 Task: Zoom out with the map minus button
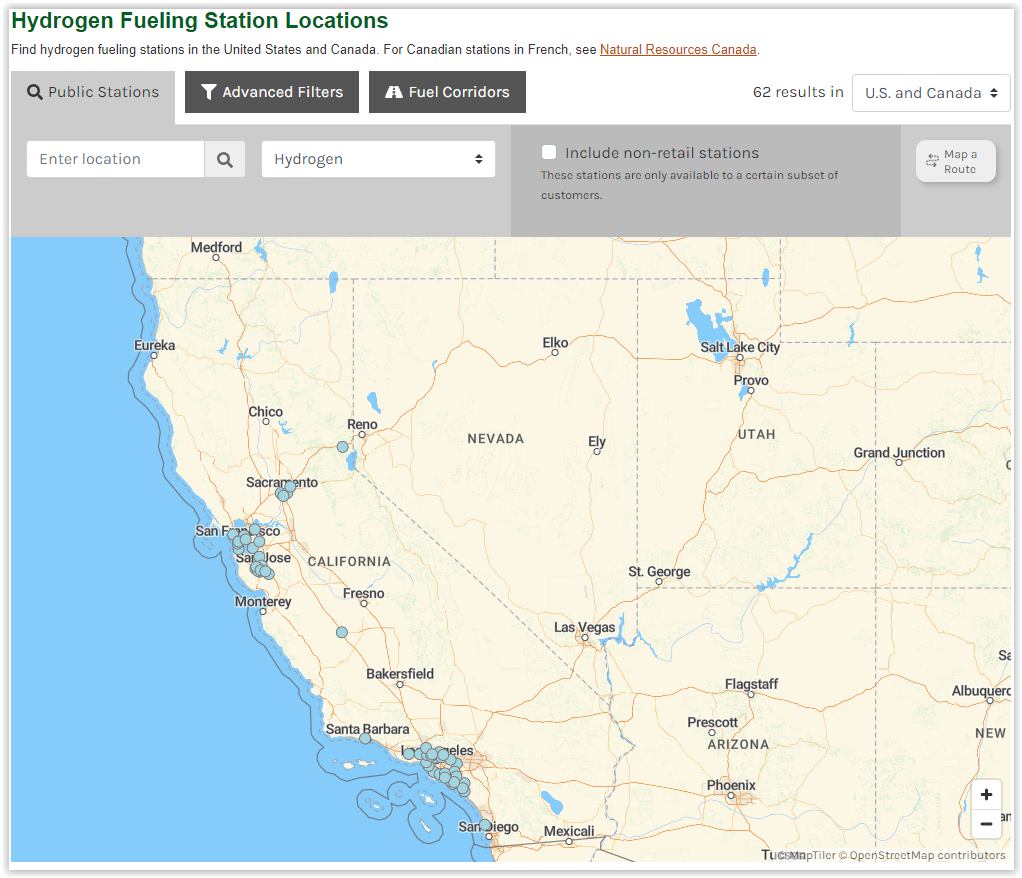[986, 824]
